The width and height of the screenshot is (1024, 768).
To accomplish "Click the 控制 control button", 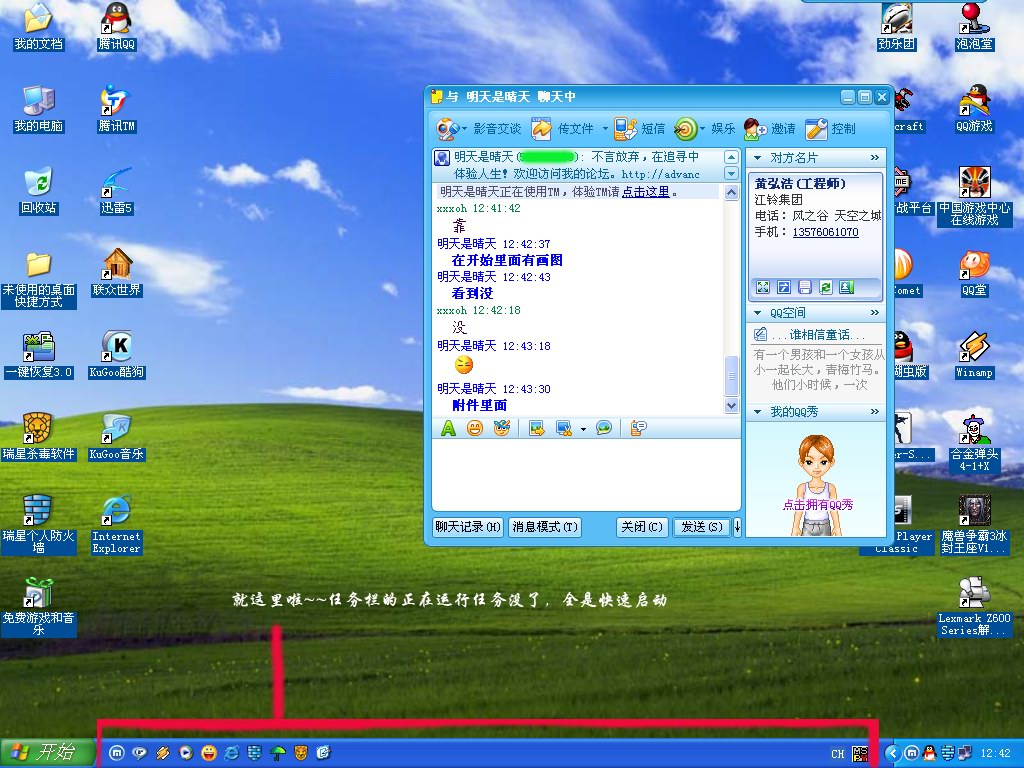I will click(830, 129).
